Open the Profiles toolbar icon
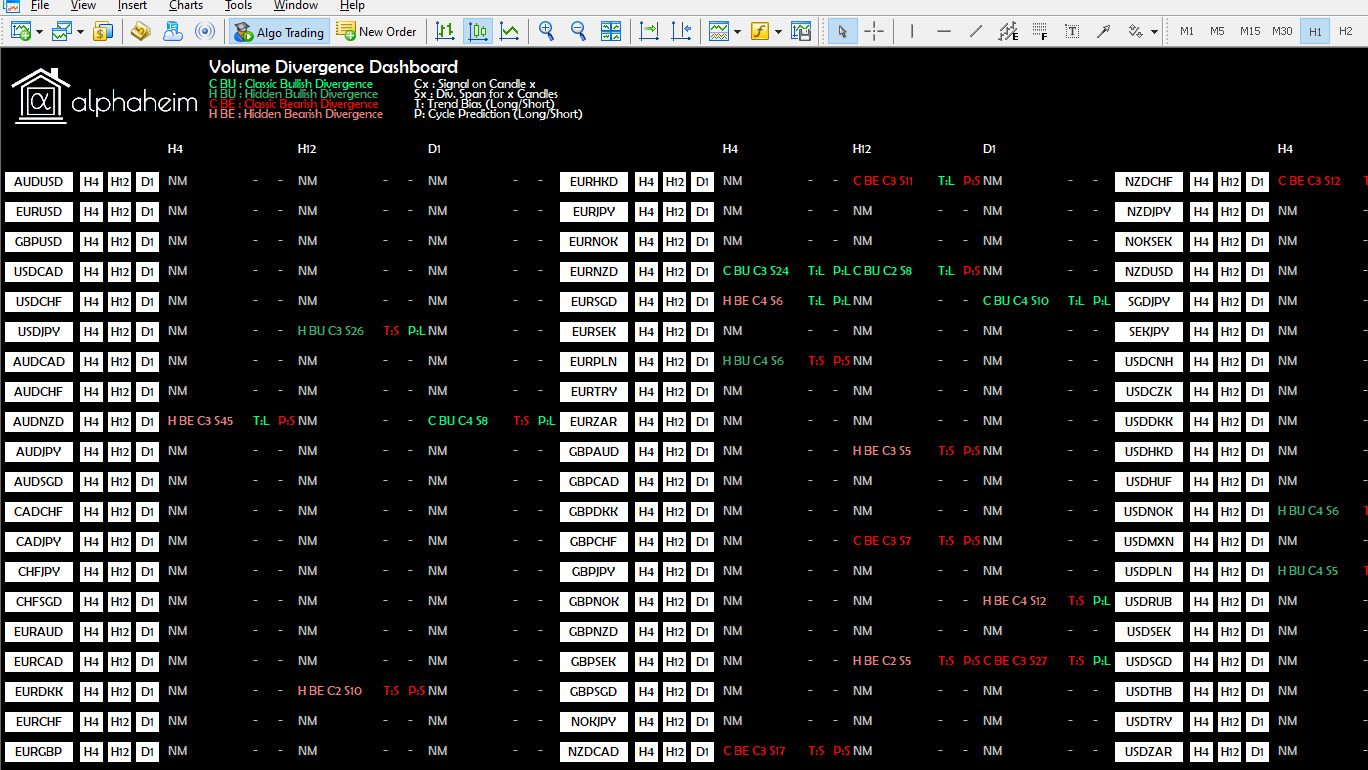 (62, 31)
